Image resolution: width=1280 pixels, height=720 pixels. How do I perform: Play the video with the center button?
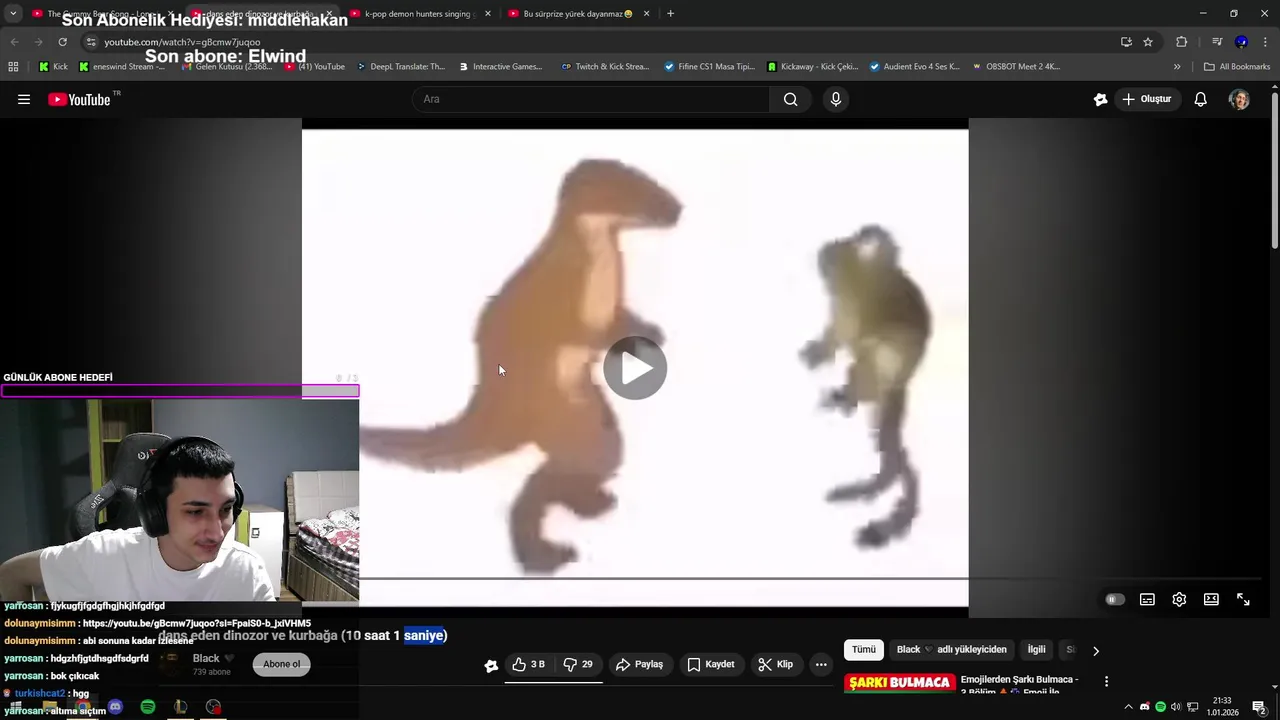click(x=635, y=368)
